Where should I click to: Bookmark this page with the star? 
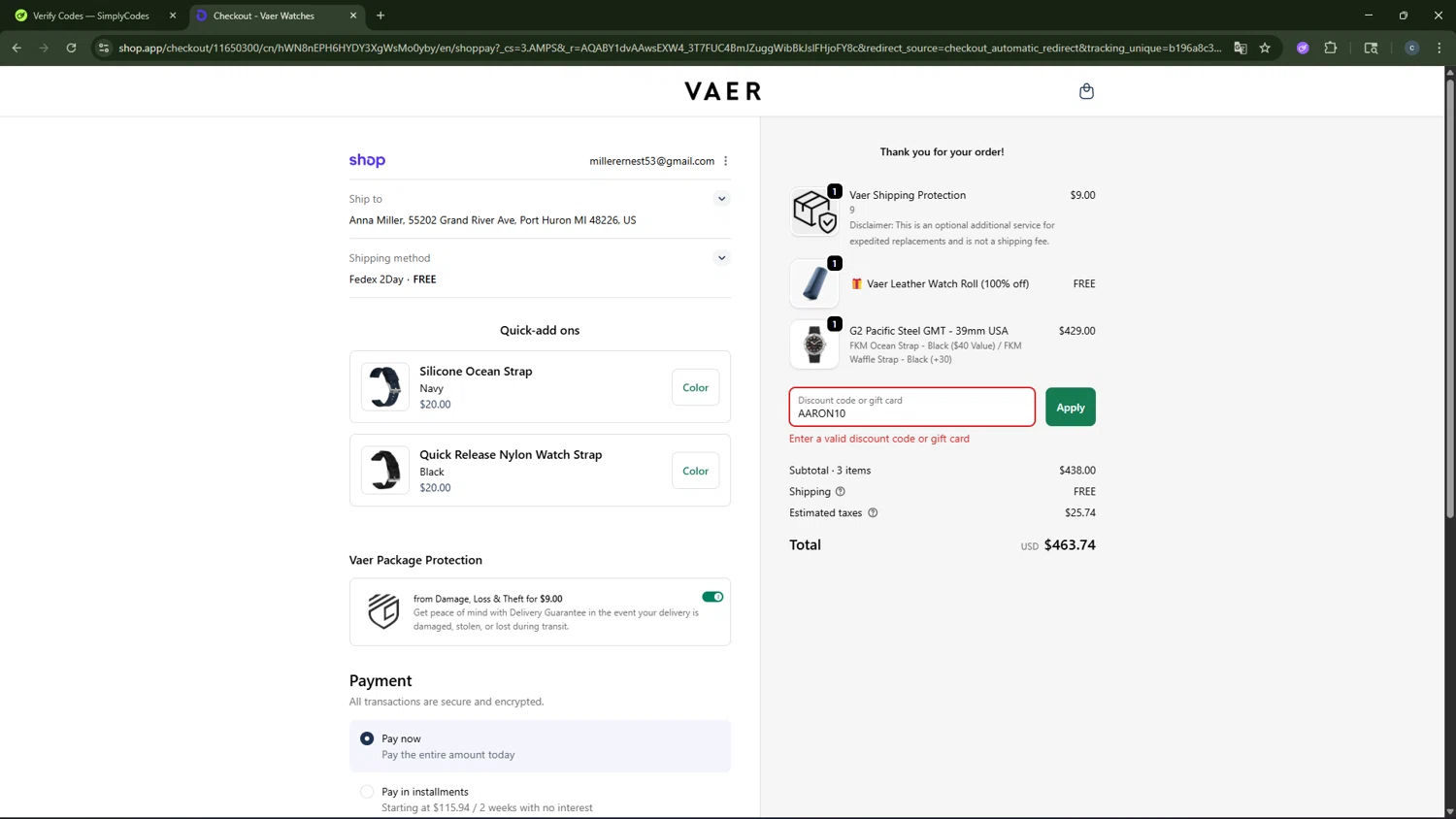(1265, 48)
